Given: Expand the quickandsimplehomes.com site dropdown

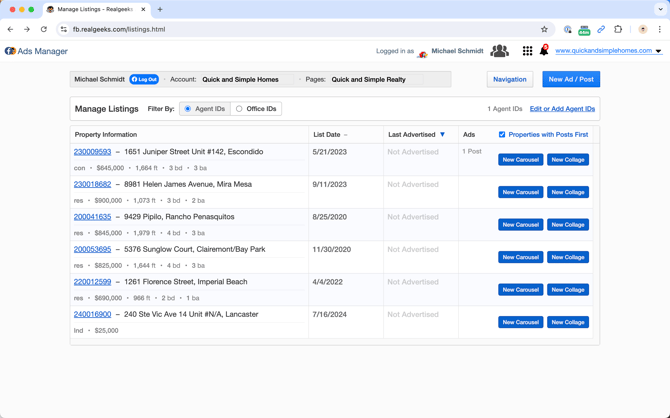Looking at the screenshot, I should (658, 51).
